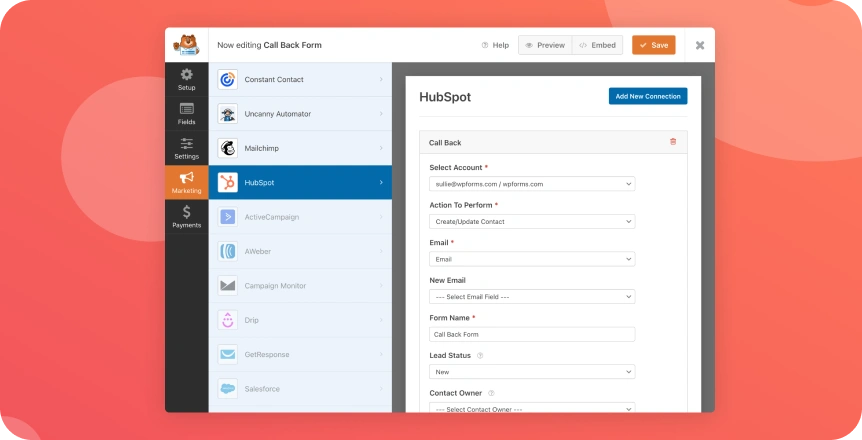Open the Select Account dropdown
The image size is (862, 440).
coord(532,184)
